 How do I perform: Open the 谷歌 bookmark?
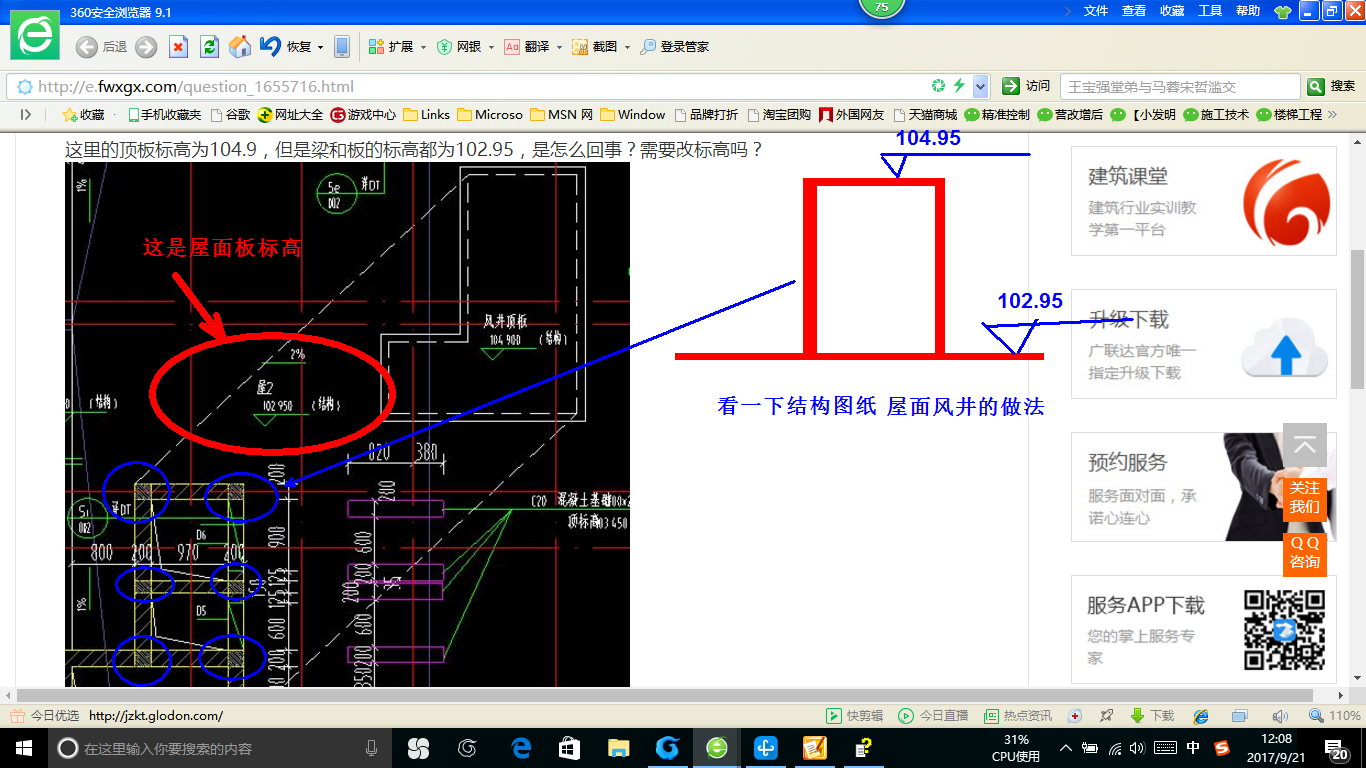click(230, 115)
